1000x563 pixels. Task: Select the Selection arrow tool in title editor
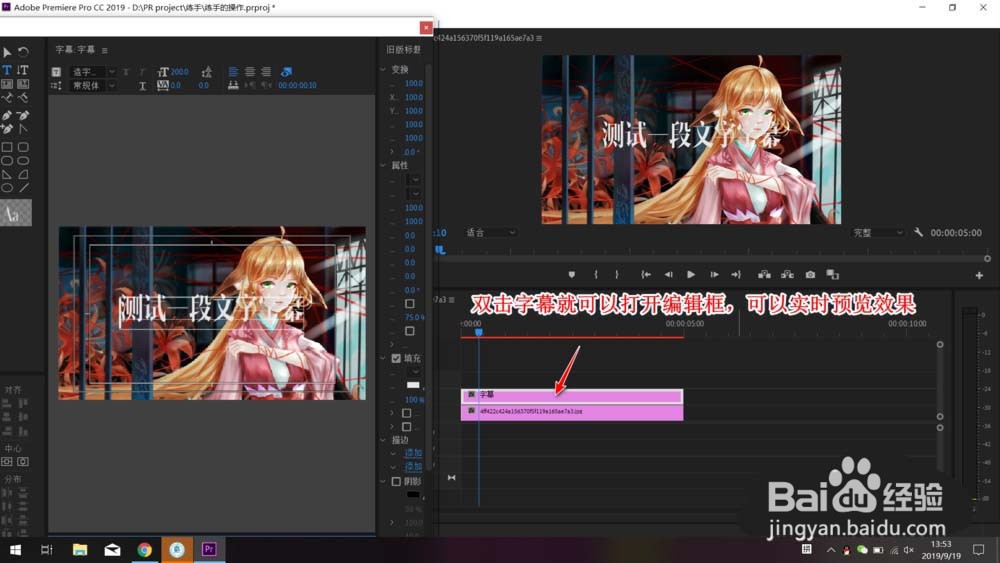[7, 52]
